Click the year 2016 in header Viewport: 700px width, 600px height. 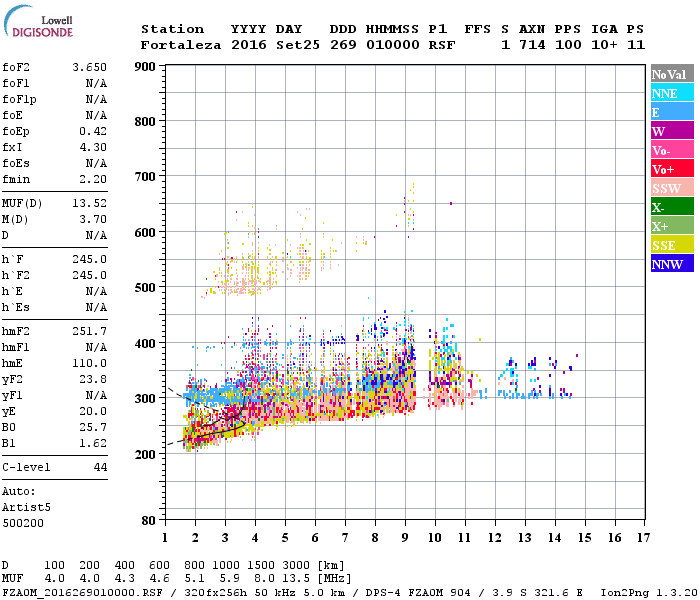click(x=249, y=45)
